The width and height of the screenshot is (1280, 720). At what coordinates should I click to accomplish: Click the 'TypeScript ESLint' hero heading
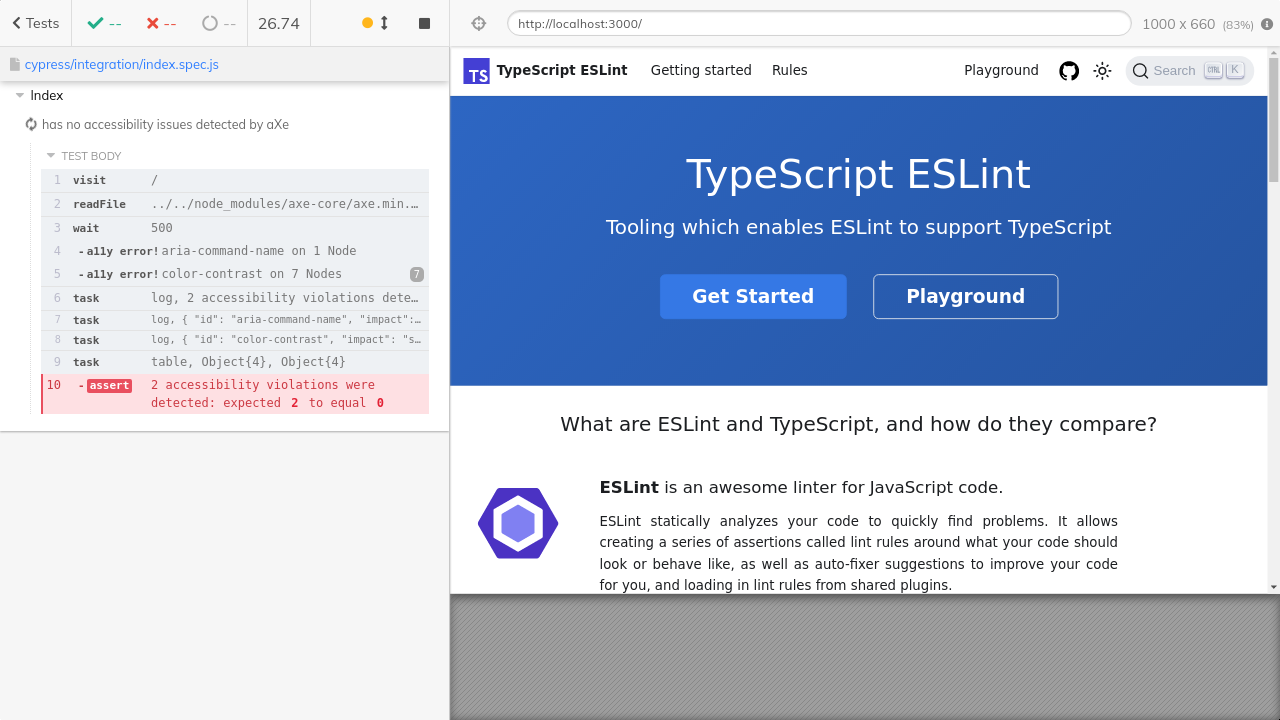pos(858,174)
